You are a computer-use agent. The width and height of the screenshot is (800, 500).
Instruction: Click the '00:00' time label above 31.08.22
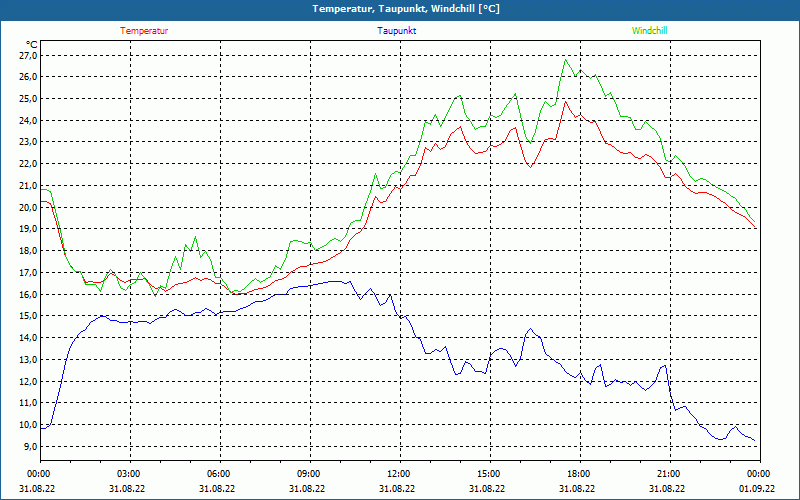[38, 474]
